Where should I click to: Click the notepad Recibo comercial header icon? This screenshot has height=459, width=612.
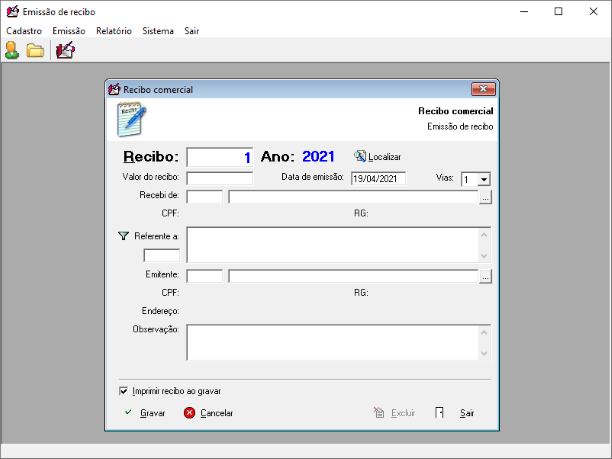132,119
